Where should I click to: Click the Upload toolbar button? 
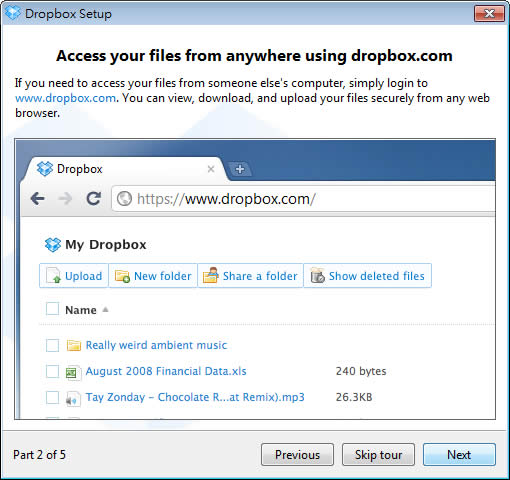(x=74, y=276)
